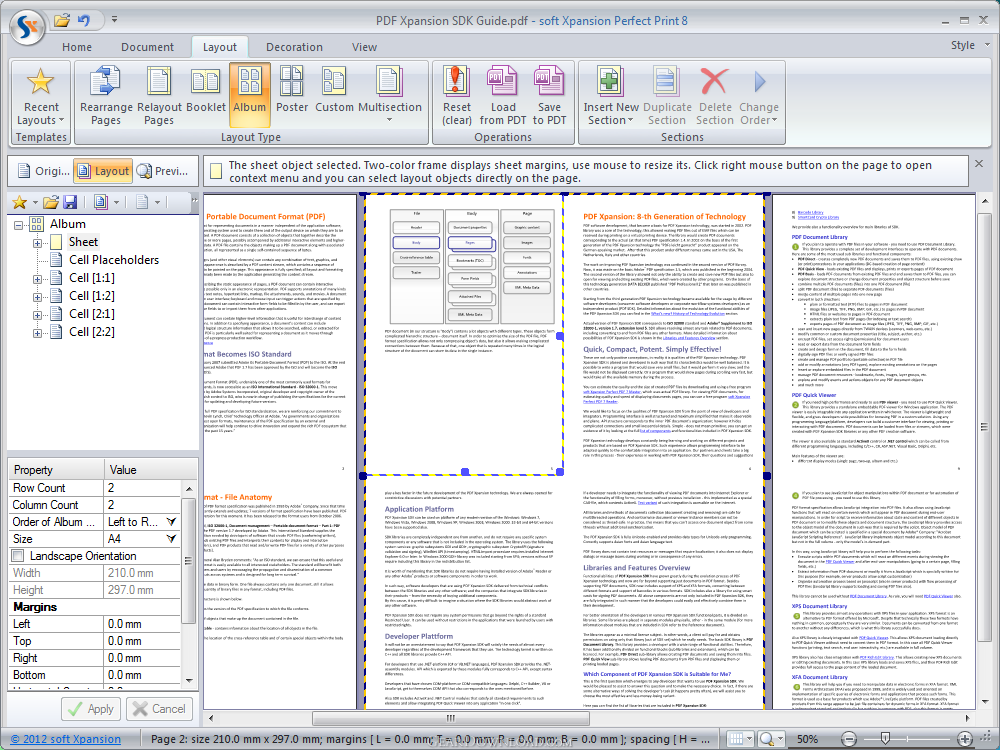Click Duplicate Section
The width and height of the screenshot is (1000, 750).
click(x=667, y=96)
